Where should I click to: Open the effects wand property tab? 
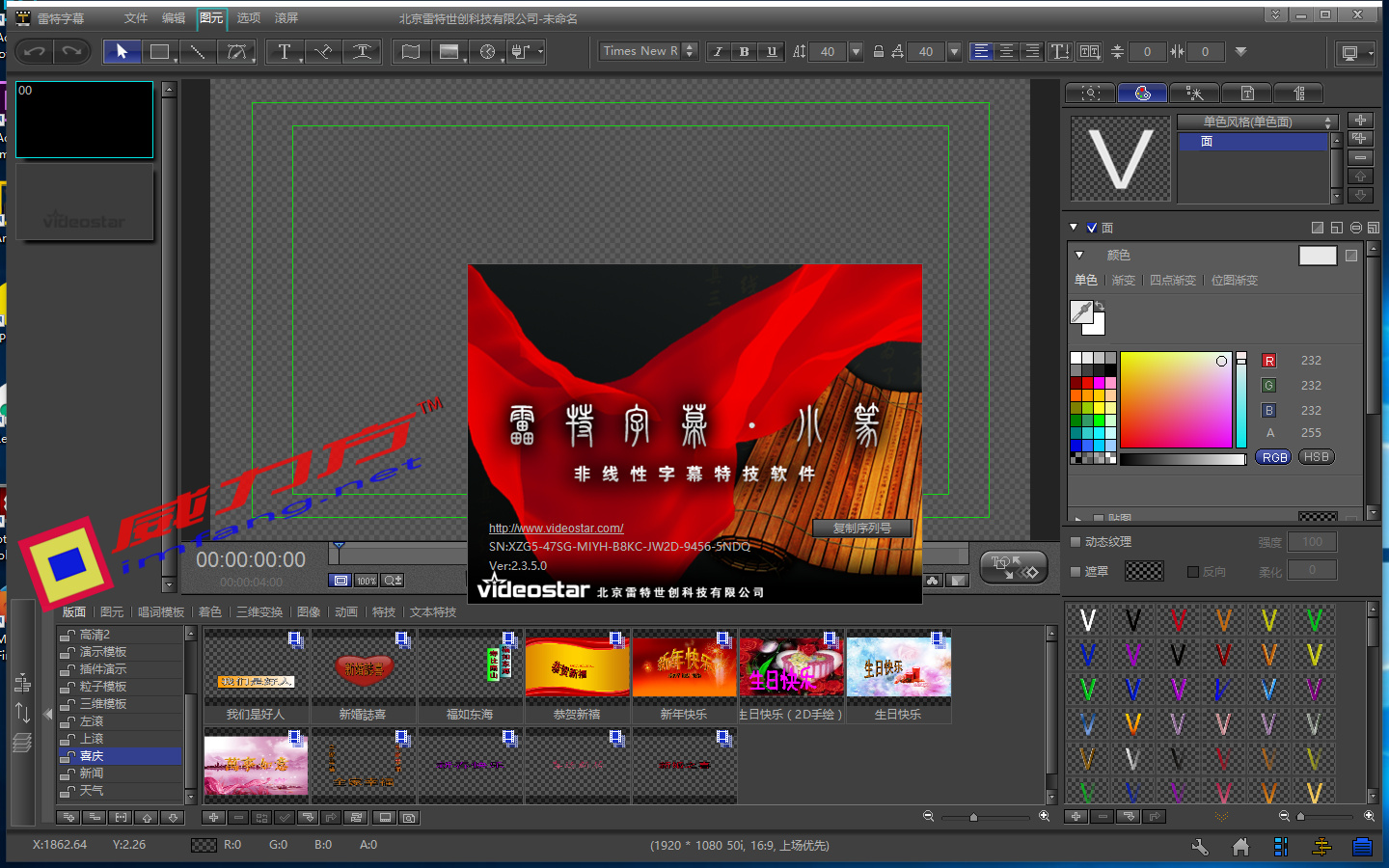[x=1195, y=93]
